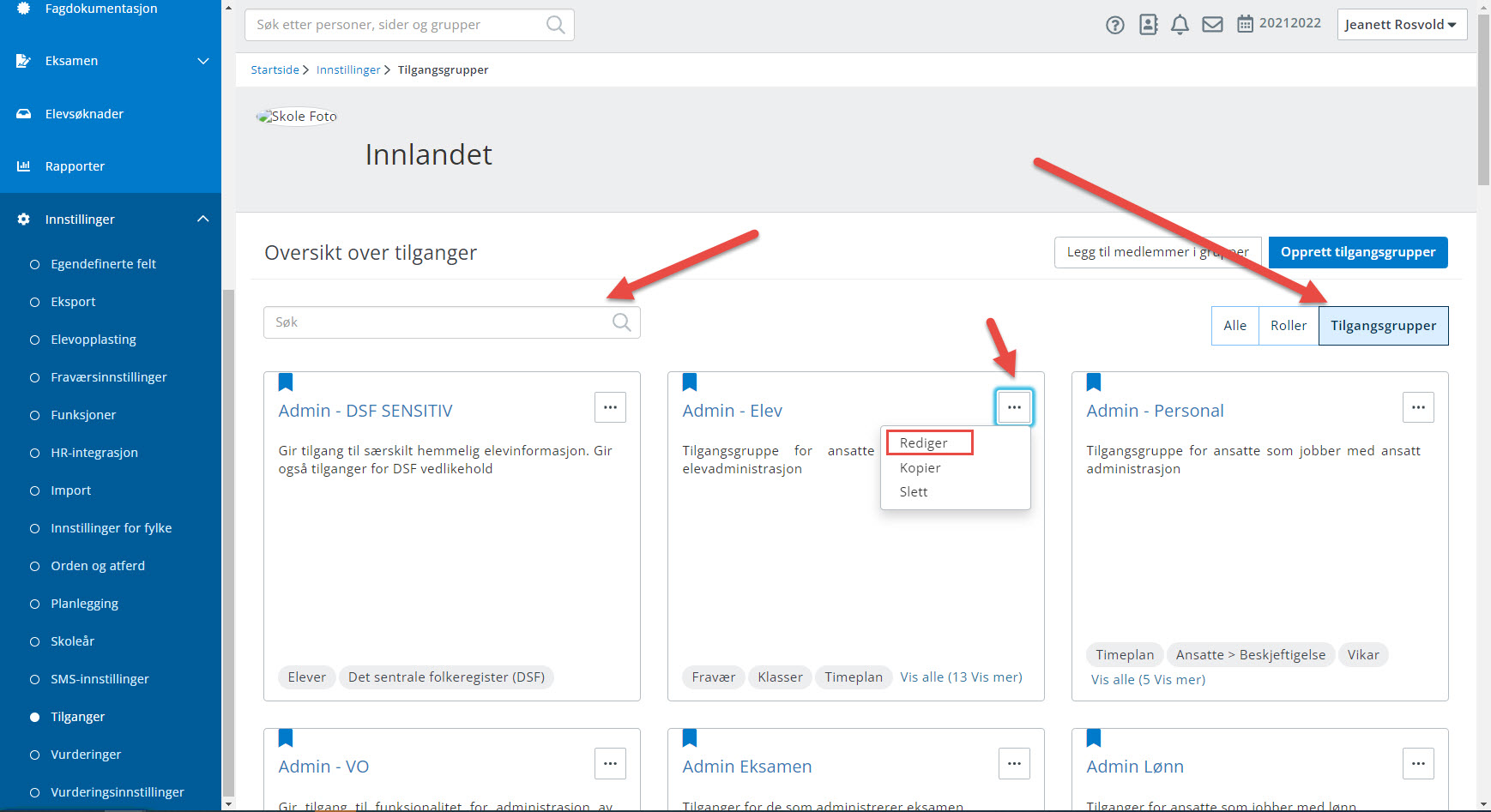Viewport: 1491px width, 812px height.
Task: Click the Vikar tag on Admin - Personal
Action: pos(1363,655)
